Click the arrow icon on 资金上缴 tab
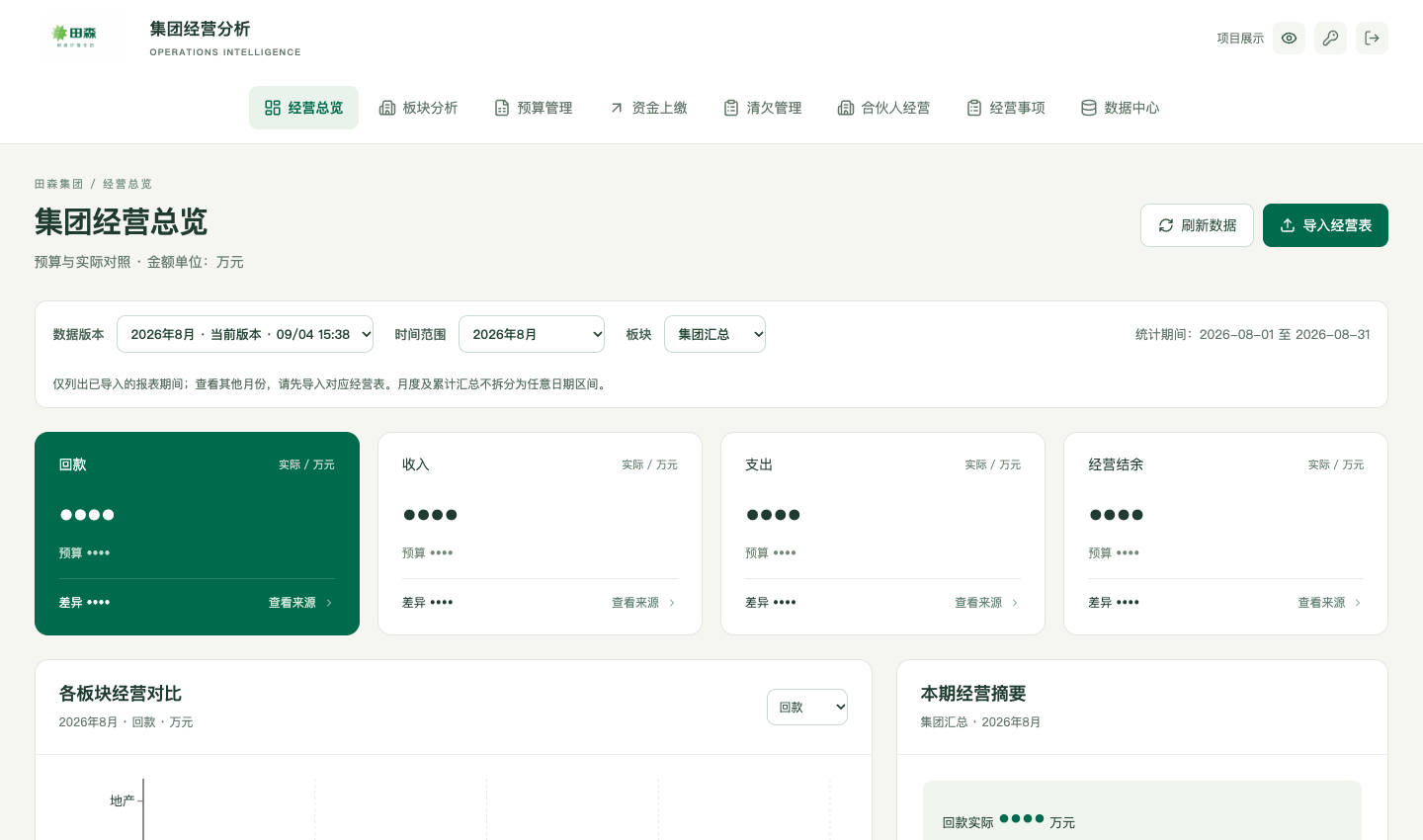1423x840 pixels. click(617, 108)
